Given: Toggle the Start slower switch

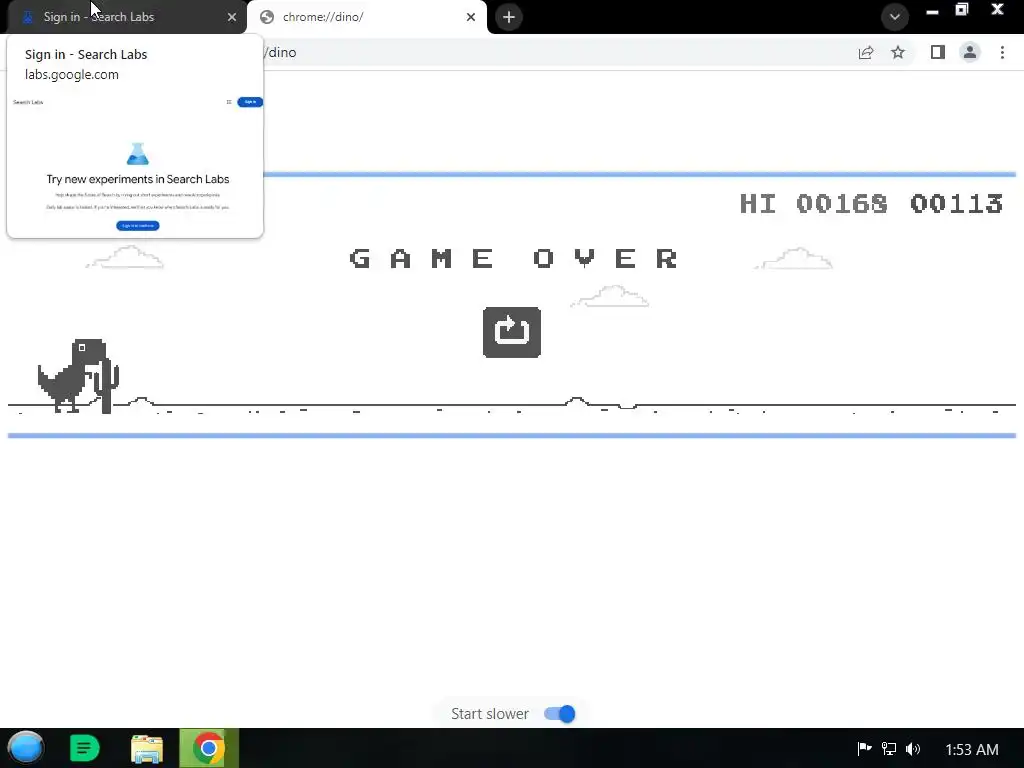Looking at the screenshot, I should click(560, 714).
